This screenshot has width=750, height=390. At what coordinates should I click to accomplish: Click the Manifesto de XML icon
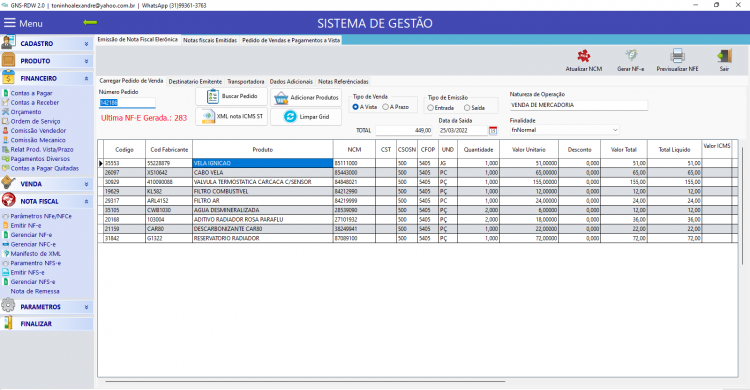click(6, 253)
